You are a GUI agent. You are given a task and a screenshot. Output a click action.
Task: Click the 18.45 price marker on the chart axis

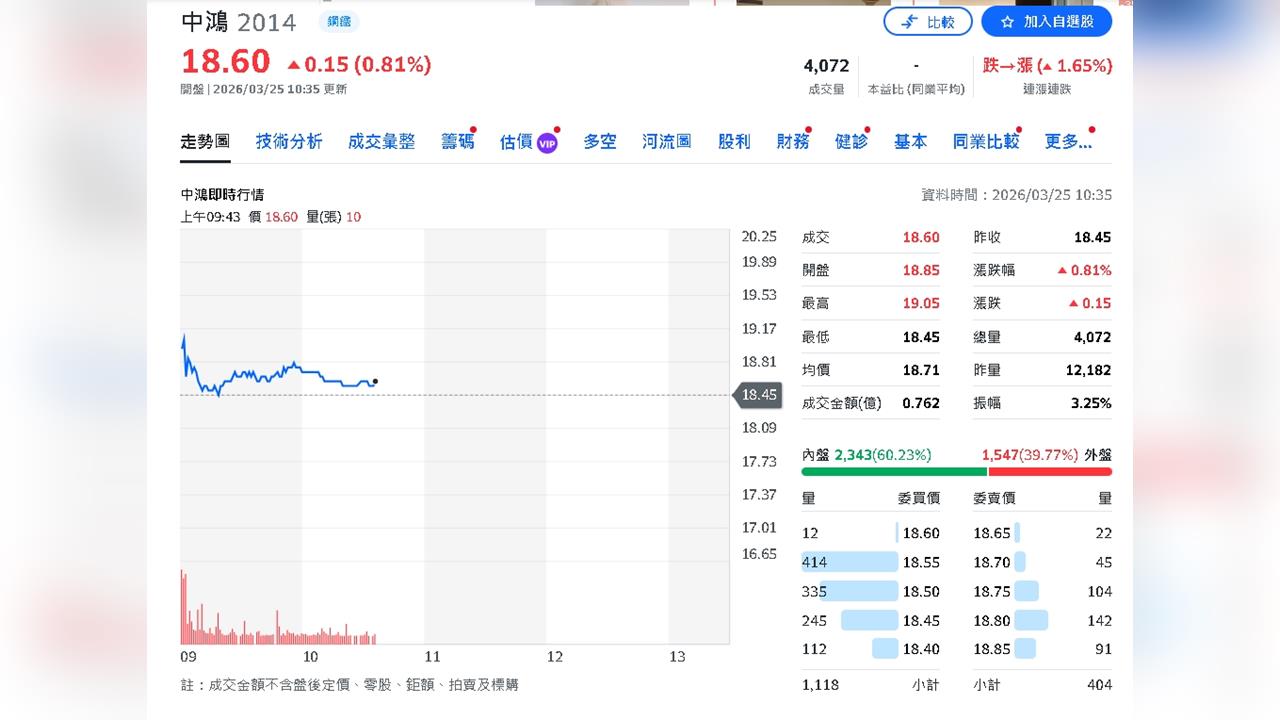pyautogui.click(x=759, y=395)
